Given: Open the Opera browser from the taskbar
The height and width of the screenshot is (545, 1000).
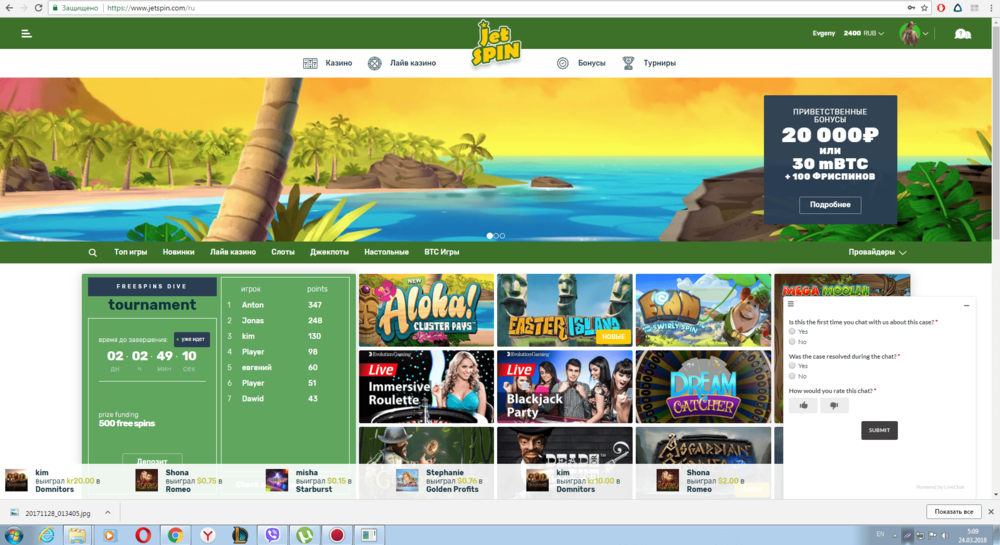Looking at the screenshot, I should coord(143,535).
